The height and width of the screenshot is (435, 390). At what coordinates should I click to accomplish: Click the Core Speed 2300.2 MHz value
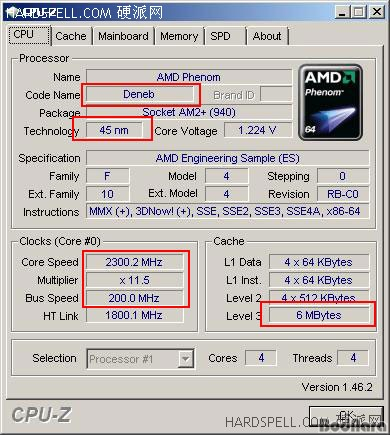coord(134,262)
